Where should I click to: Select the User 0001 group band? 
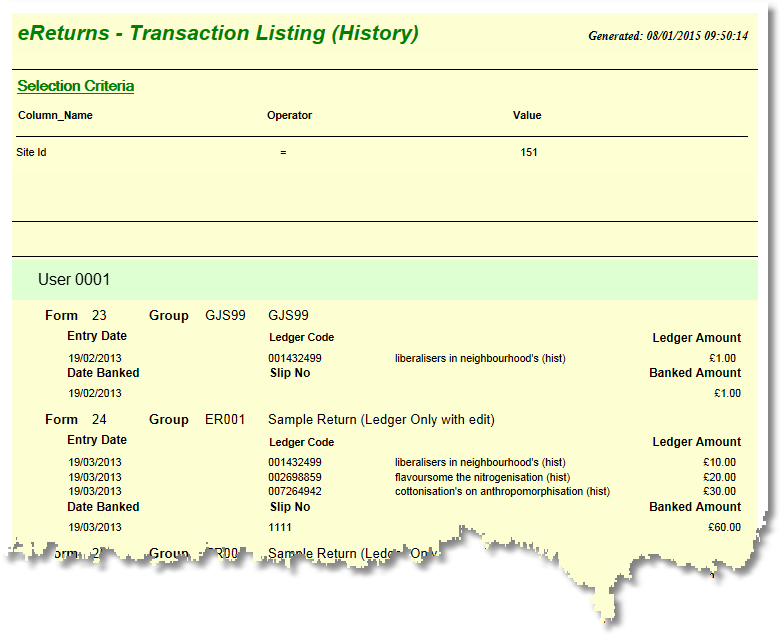tap(74, 280)
